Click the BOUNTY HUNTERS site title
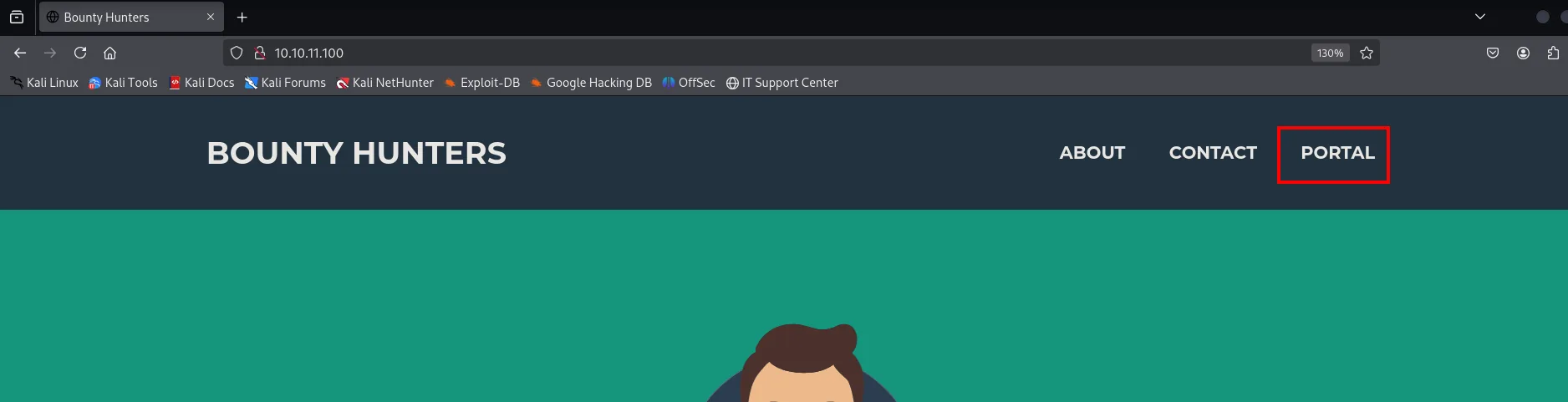The width and height of the screenshot is (1568, 402). (x=357, y=153)
